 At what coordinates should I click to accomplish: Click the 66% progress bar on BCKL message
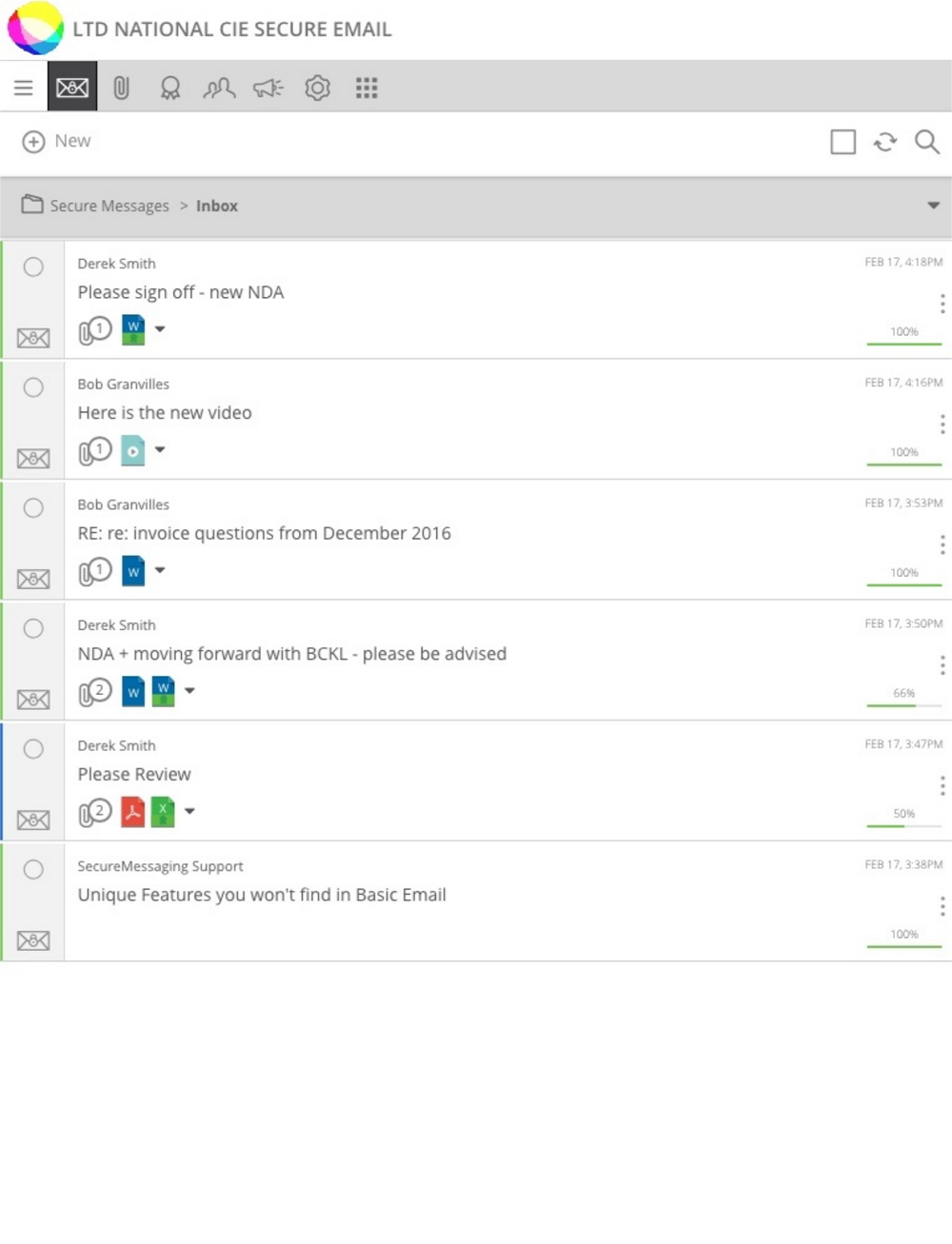pyautogui.click(x=904, y=705)
